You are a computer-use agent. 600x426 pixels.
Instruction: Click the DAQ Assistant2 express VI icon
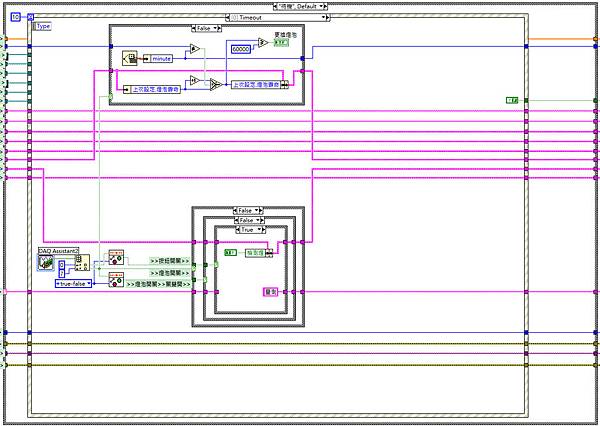coord(46,263)
